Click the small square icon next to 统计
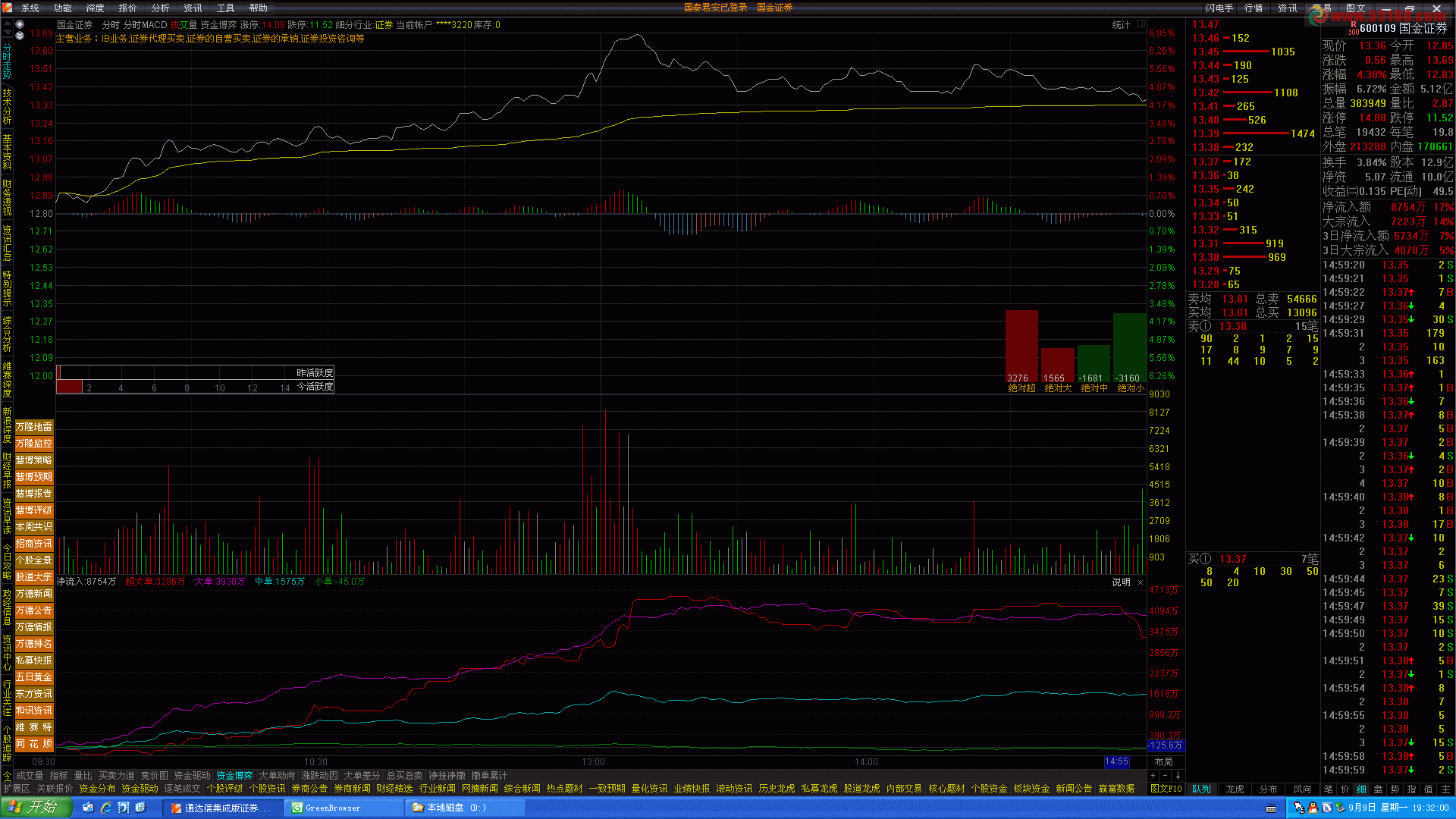This screenshot has height=819, width=1456. (x=1141, y=24)
